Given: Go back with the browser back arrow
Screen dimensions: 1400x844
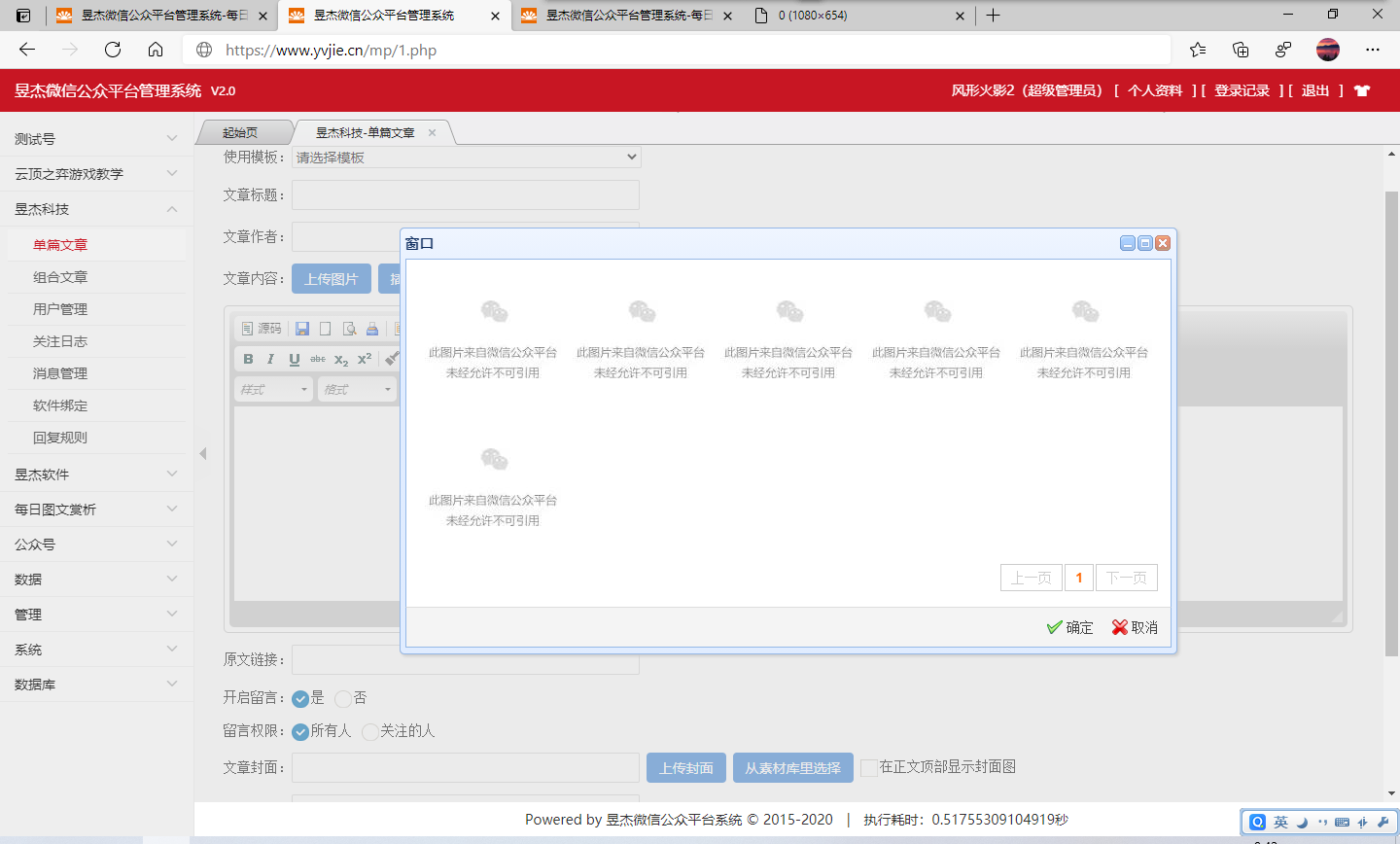Looking at the screenshot, I should tap(27, 50).
